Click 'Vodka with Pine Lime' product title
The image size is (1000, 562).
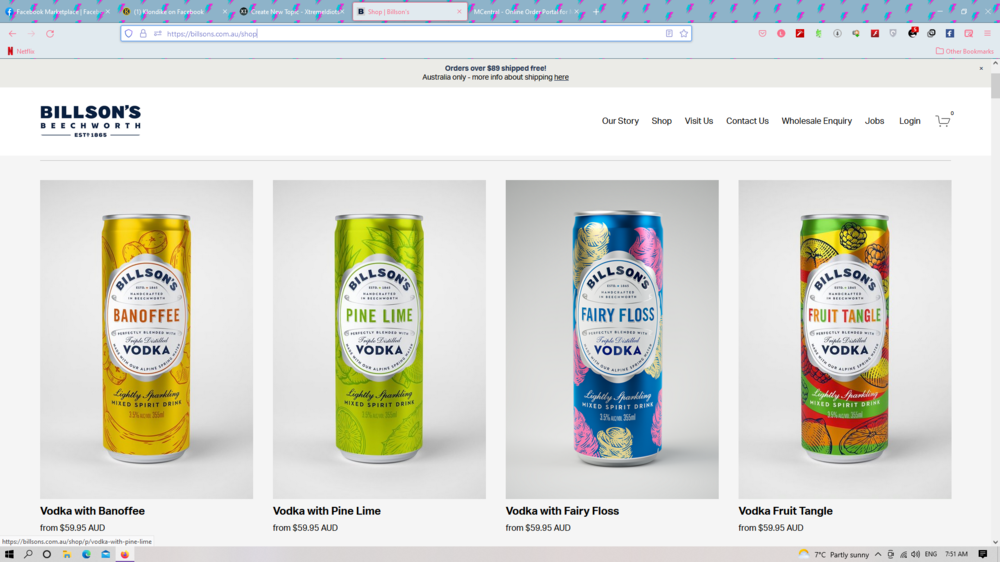coord(327,511)
